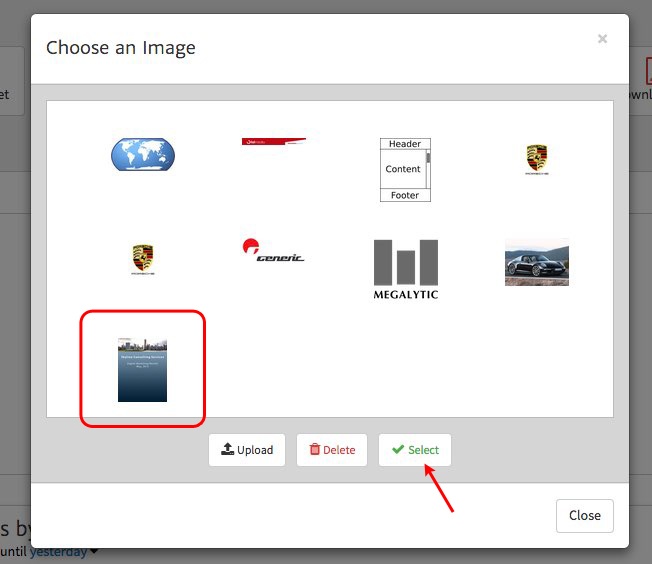Click the red trash can icon
The image size is (652, 564).
tap(315, 450)
